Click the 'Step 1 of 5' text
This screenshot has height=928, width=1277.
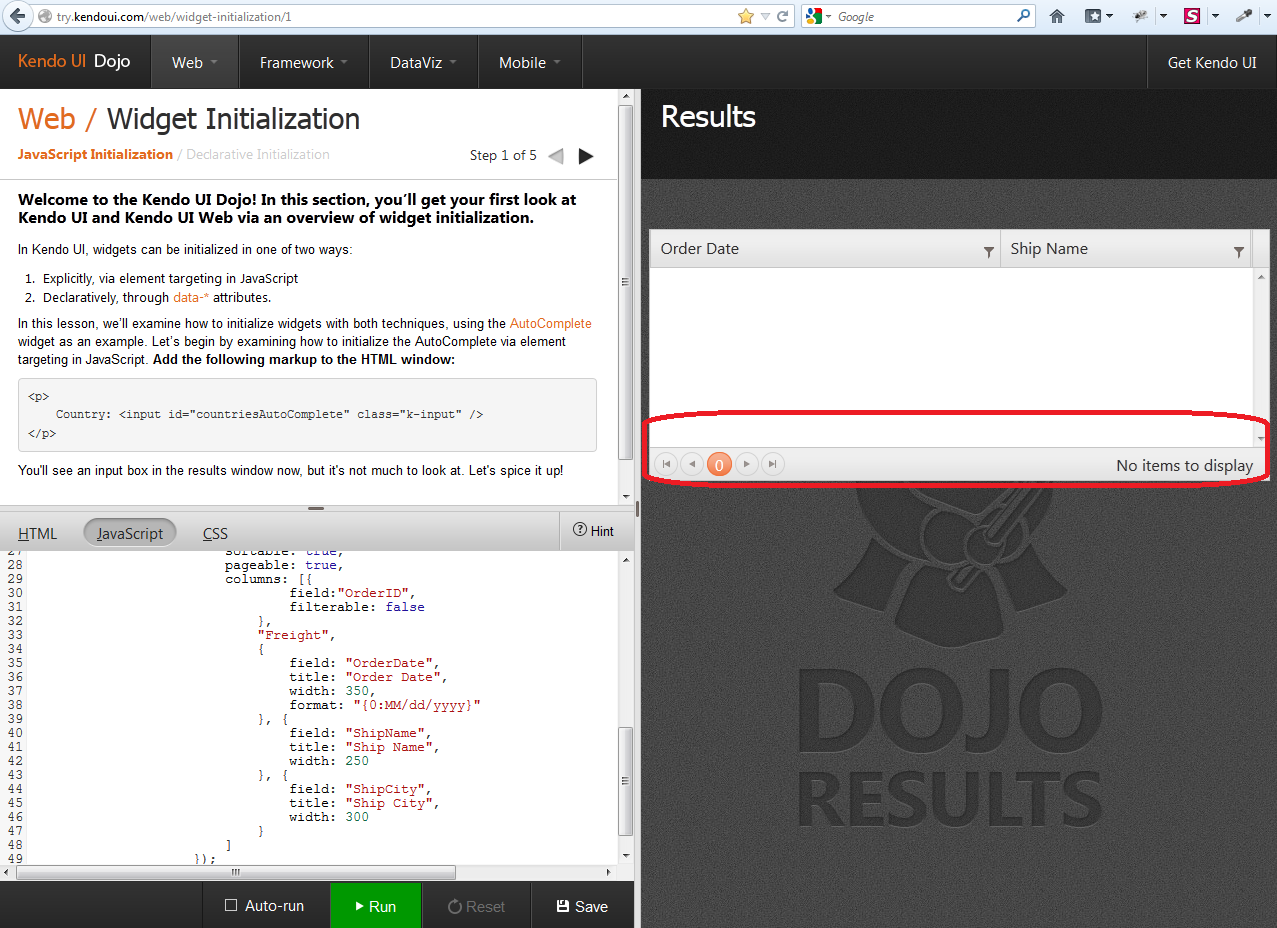pyautogui.click(x=503, y=155)
